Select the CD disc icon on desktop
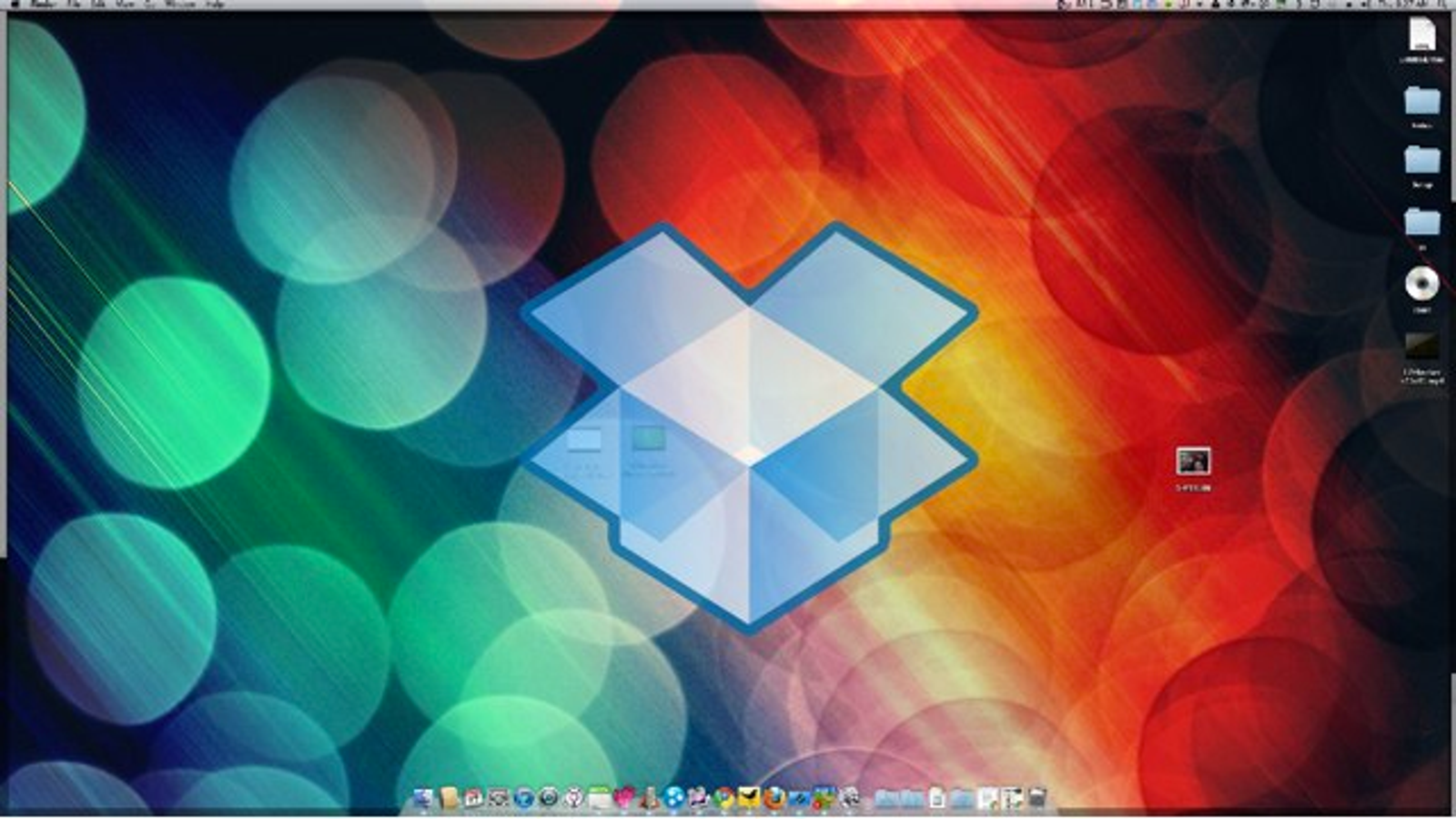 [x=1421, y=284]
